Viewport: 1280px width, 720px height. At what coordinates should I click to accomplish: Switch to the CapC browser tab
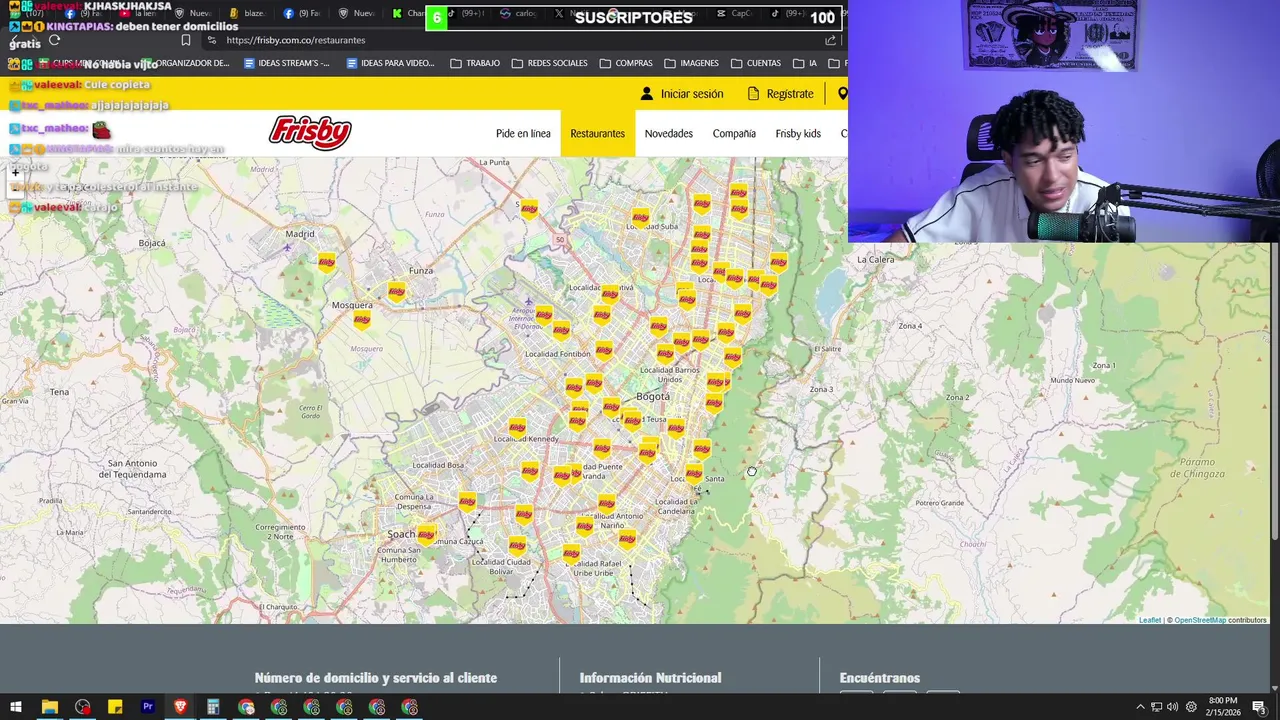[x=733, y=14]
